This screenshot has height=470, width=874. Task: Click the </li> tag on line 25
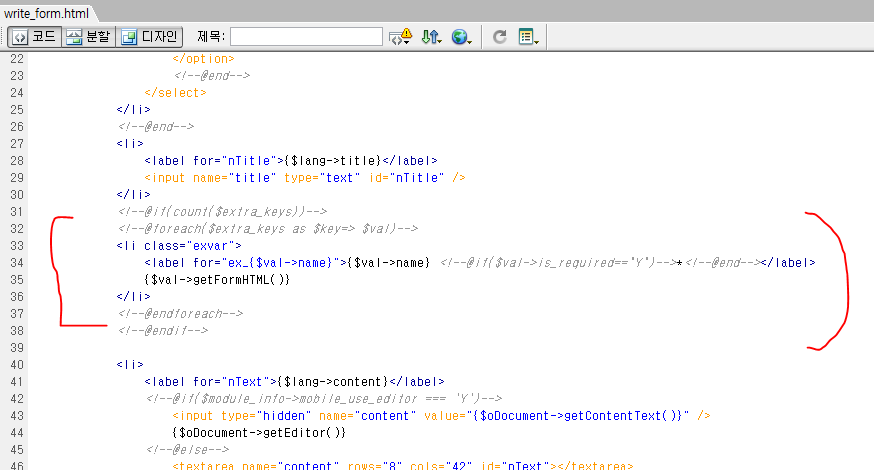click(133, 110)
